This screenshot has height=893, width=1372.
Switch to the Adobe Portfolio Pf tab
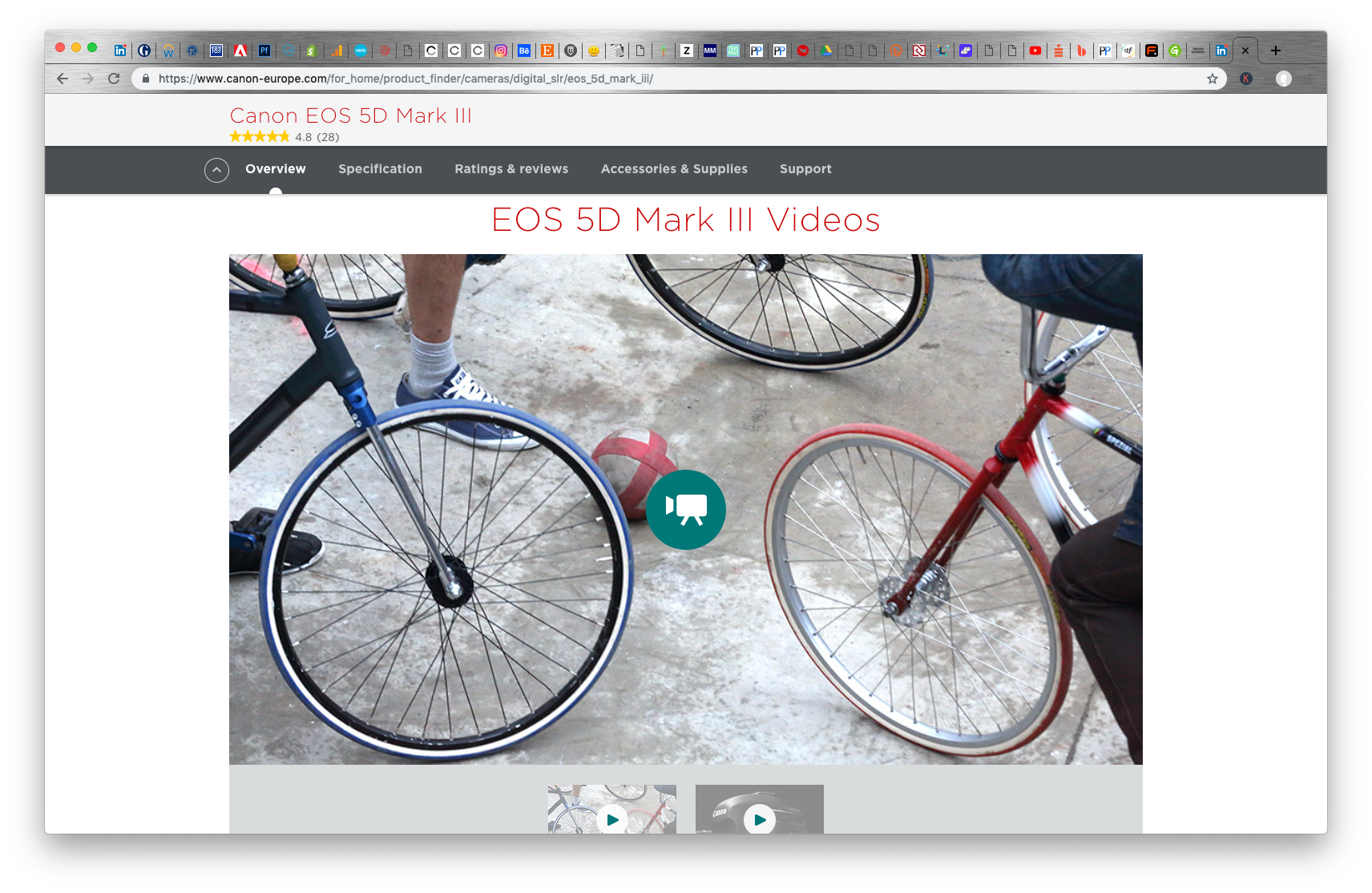click(264, 51)
